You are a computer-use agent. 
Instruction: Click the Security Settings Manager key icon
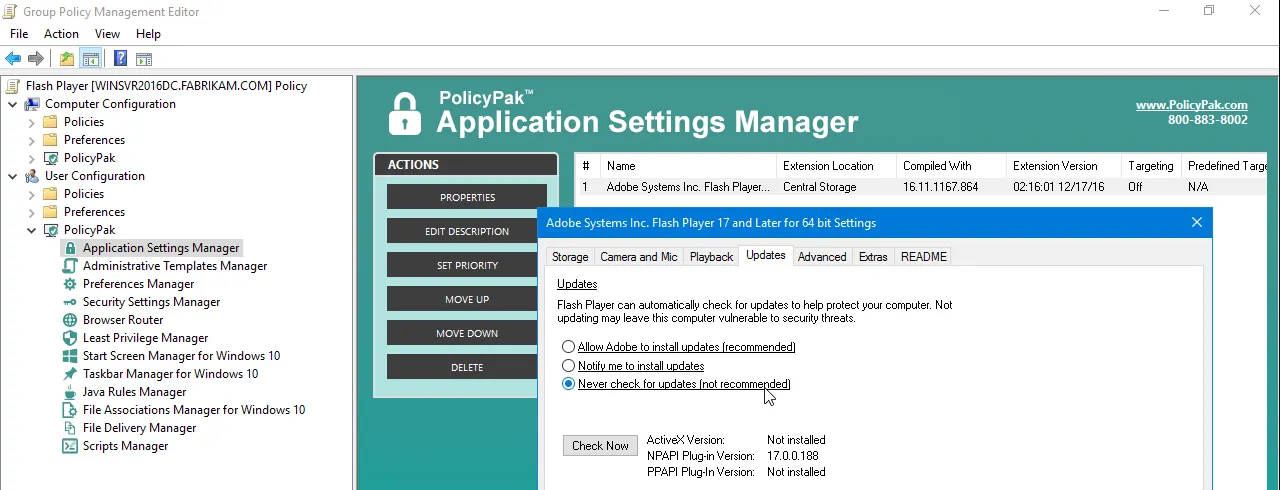70,302
